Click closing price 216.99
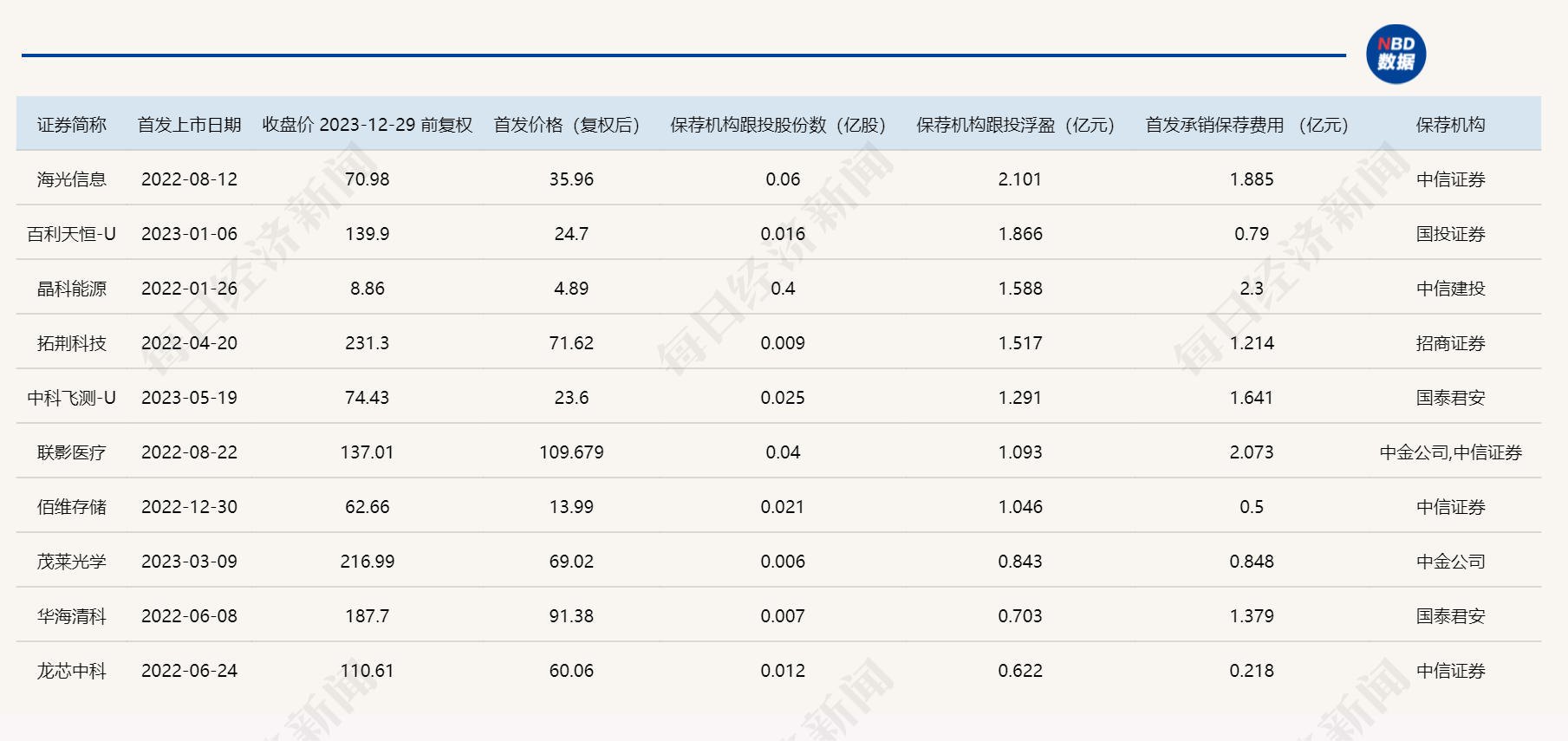 [368, 562]
